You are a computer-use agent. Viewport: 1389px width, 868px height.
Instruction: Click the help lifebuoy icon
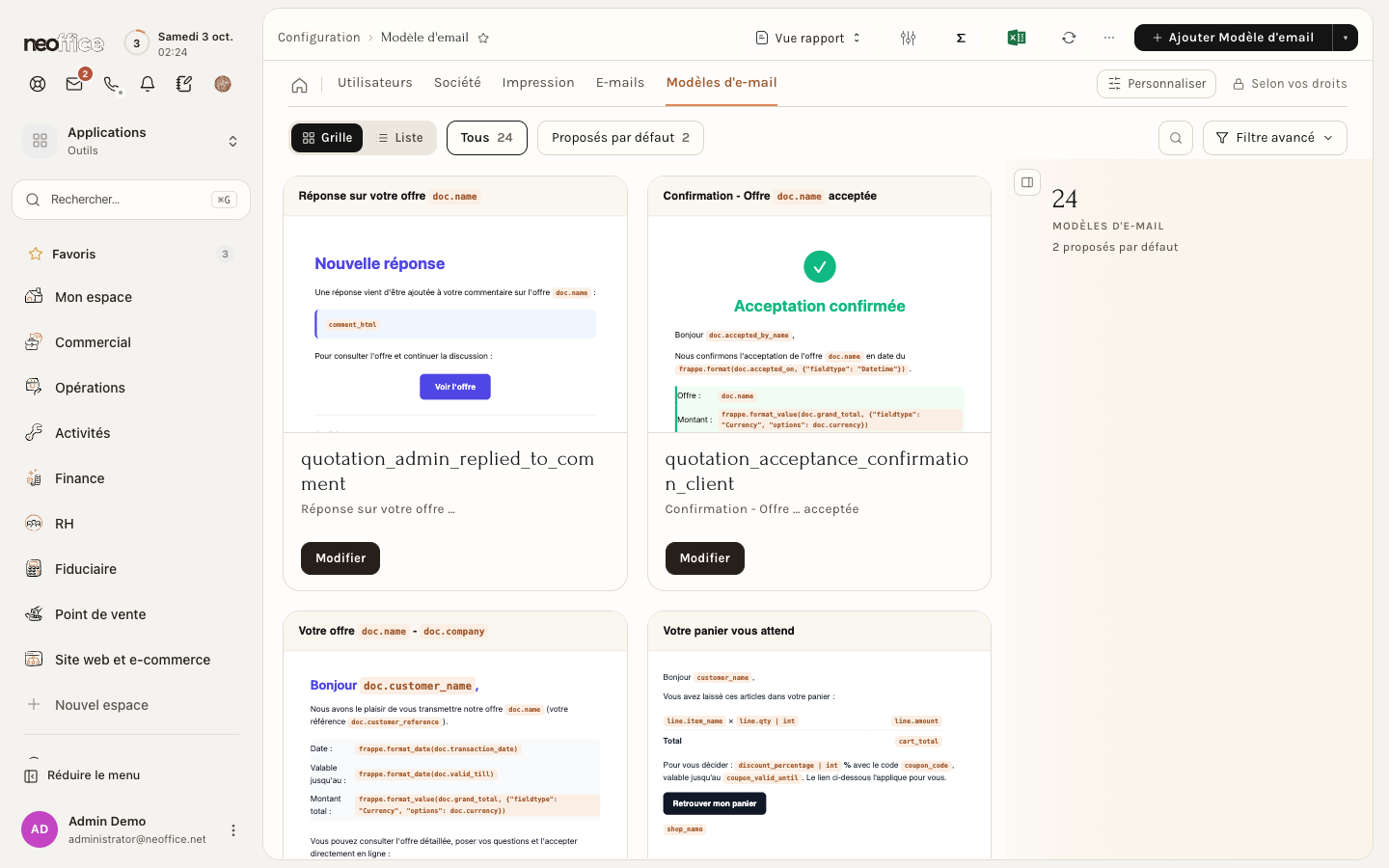click(38, 84)
